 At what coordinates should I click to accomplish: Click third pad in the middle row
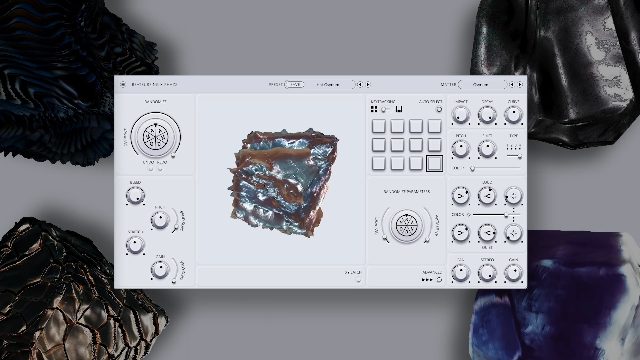(416, 144)
